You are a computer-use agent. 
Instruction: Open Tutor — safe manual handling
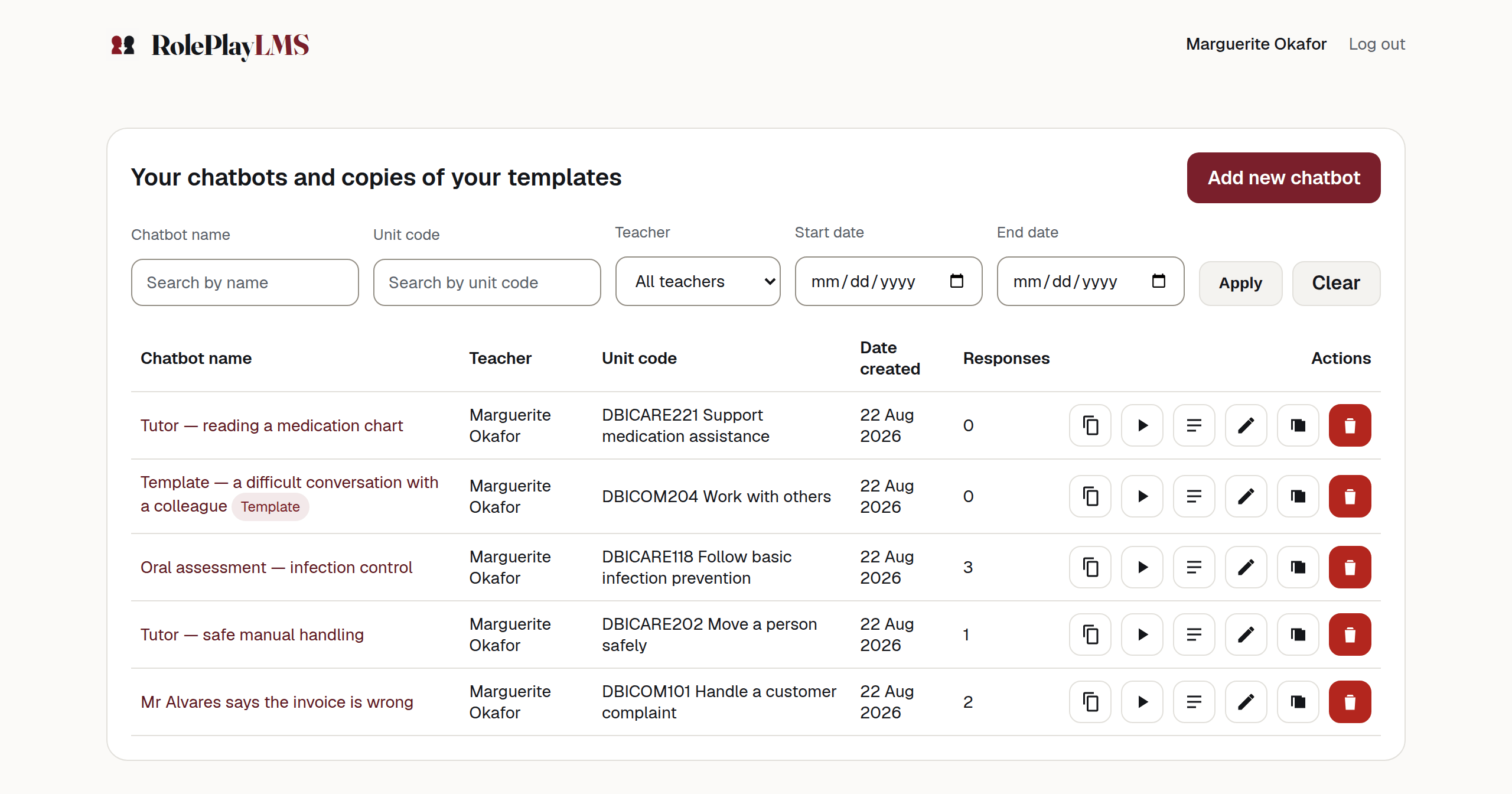(x=252, y=634)
